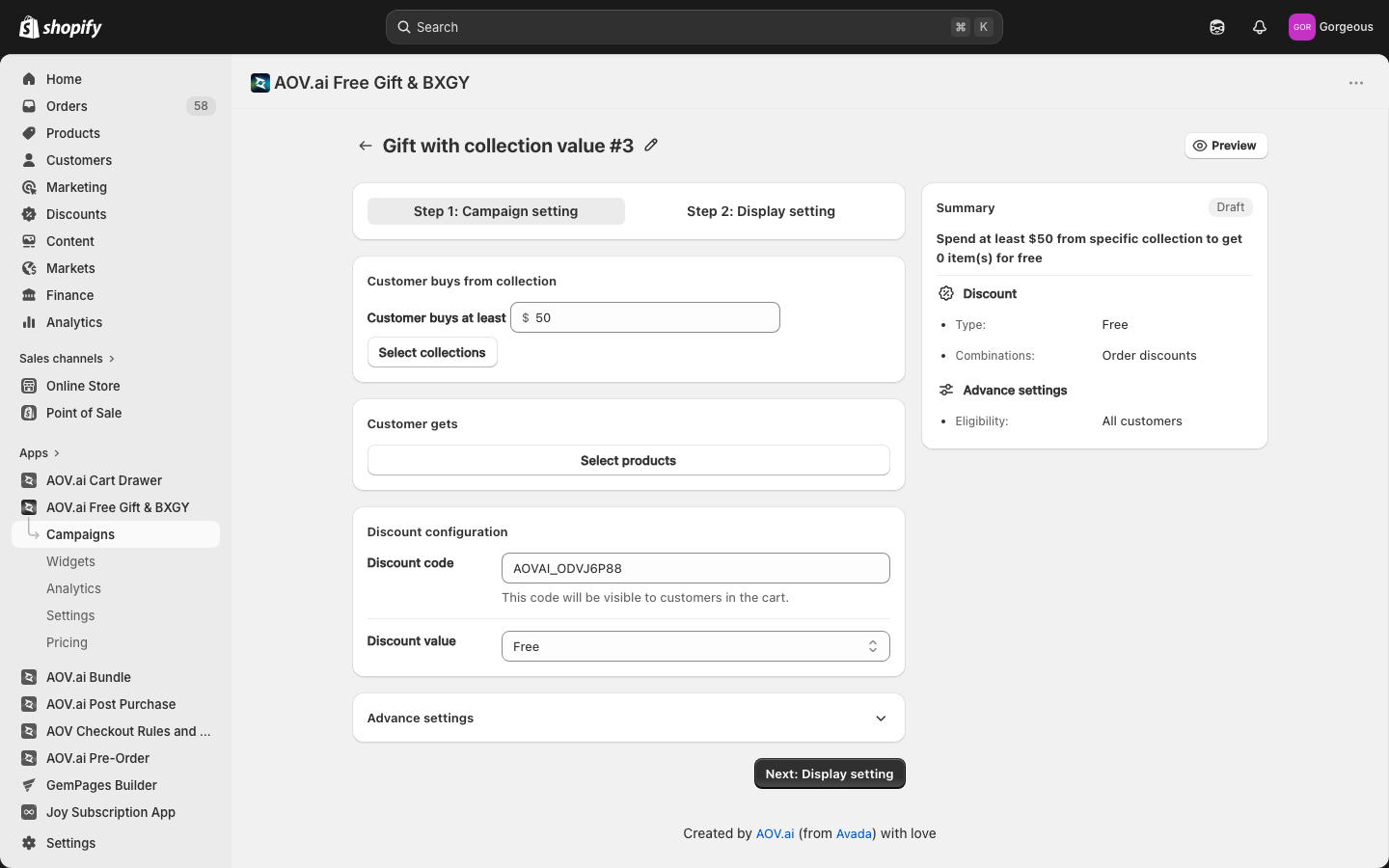
Task: Open the Content icon
Action: pyautogui.click(x=29, y=241)
